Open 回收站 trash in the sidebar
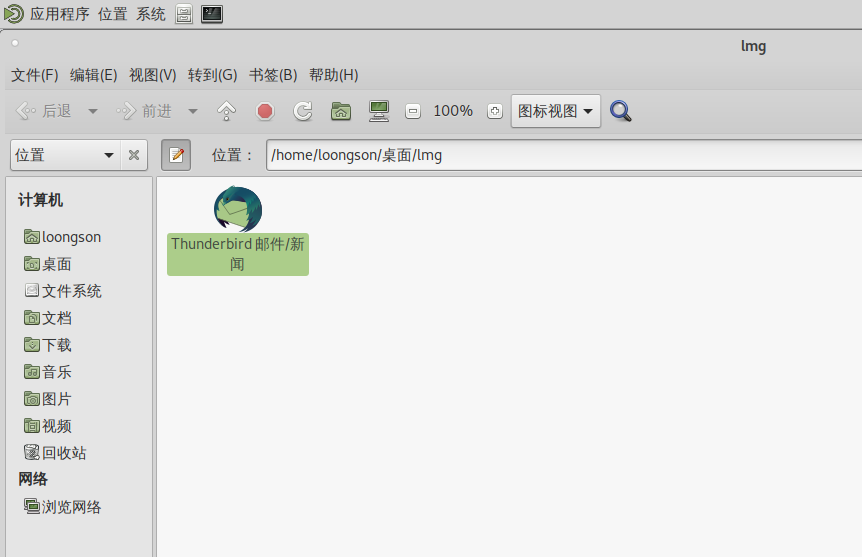Viewport: 862px width, 557px height. [x=55, y=453]
